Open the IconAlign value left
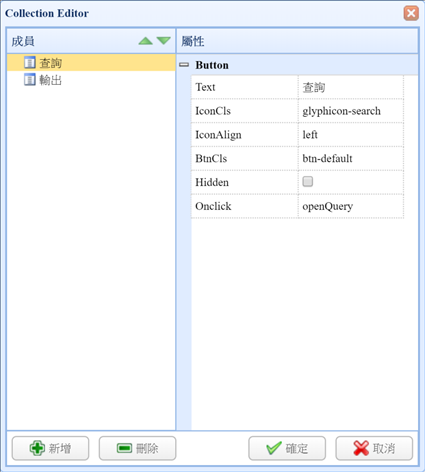The image size is (425, 472). pyautogui.click(x=351, y=135)
